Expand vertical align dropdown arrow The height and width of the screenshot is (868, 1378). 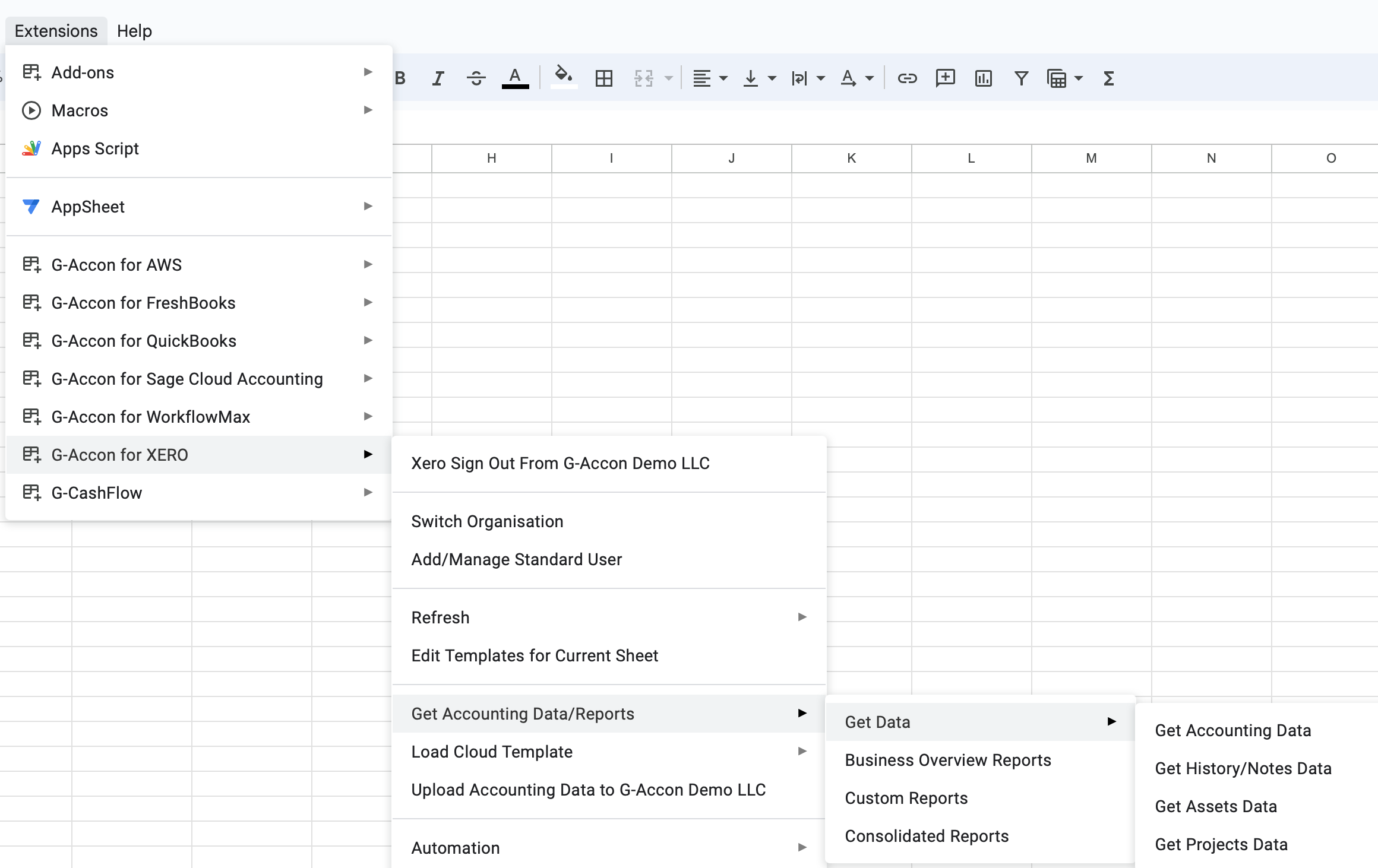[772, 78]
